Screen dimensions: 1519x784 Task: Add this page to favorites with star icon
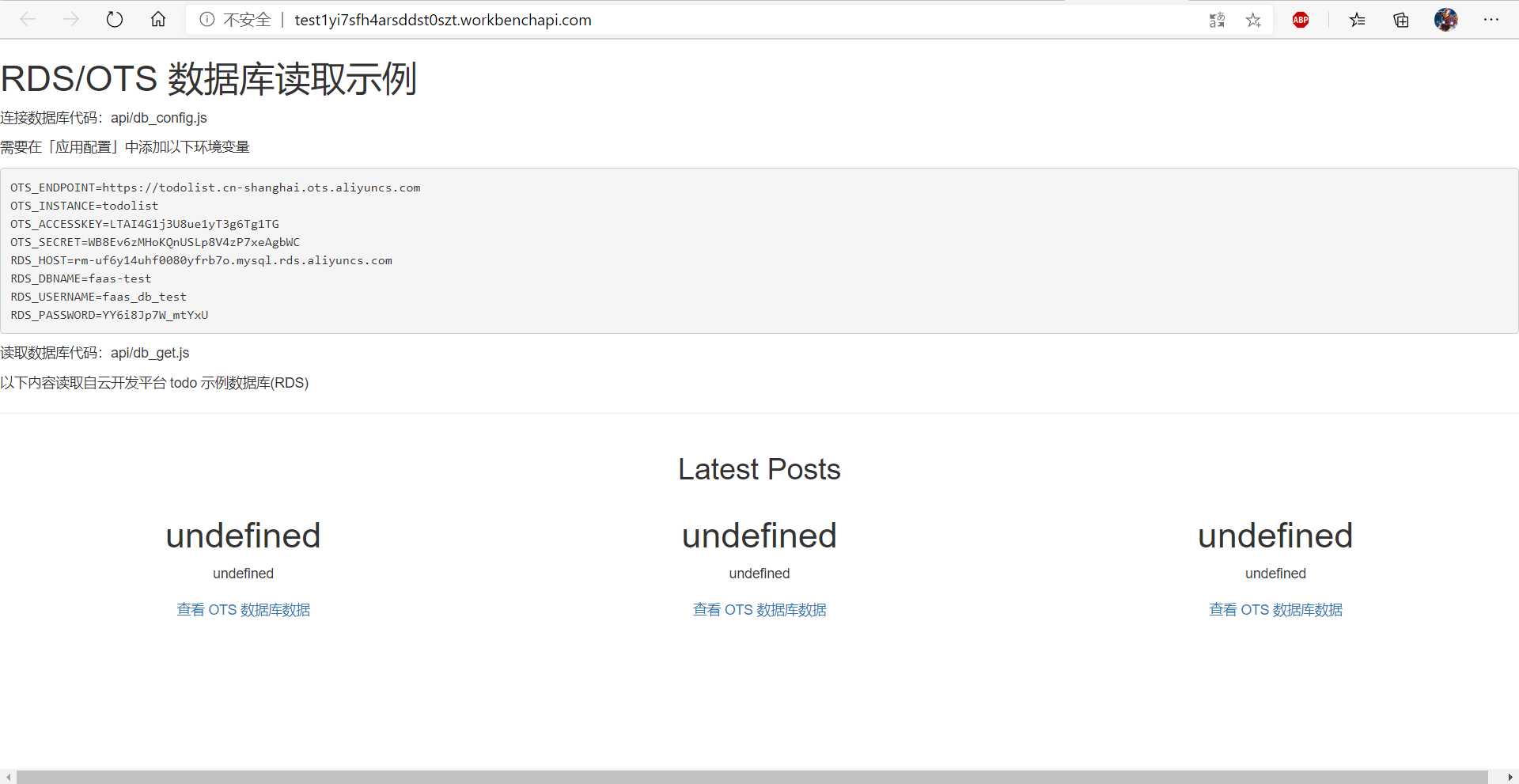(x=1253, y=21)
